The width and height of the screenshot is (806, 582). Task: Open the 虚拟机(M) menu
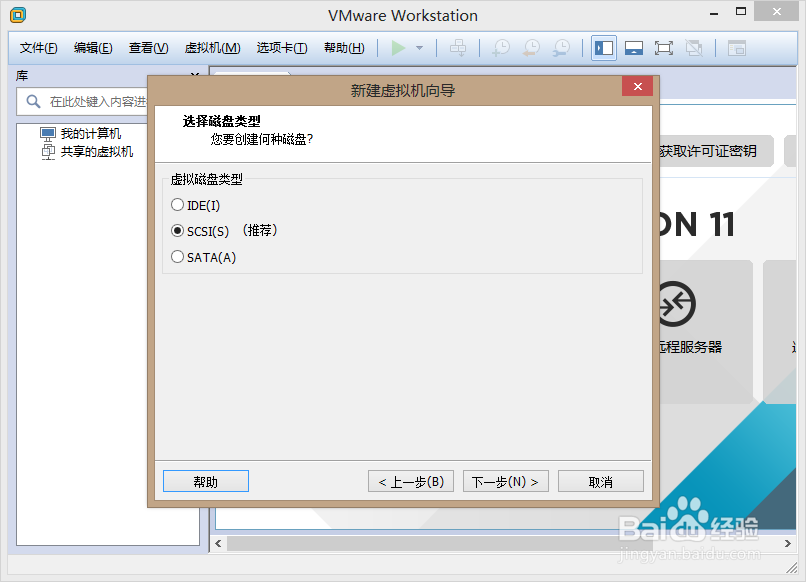(212, 48)
